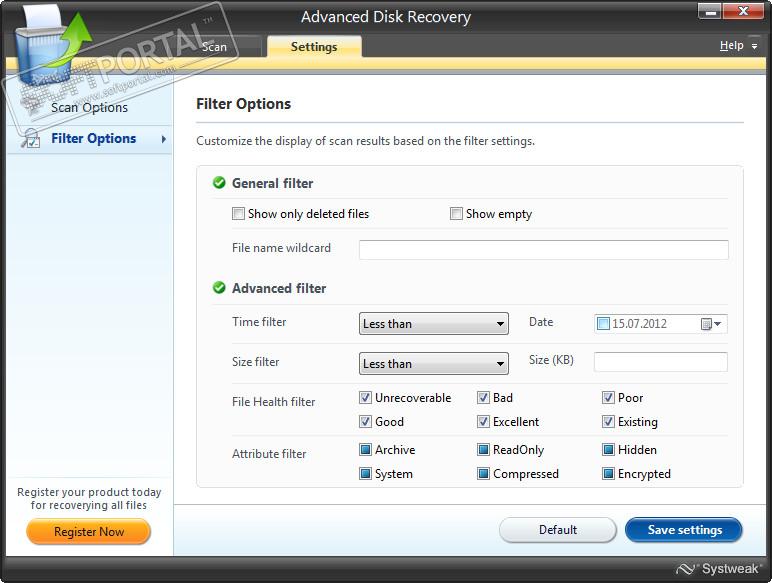Select the Settings tab
Viewport: 772px width, 583px height.
pyautogui.click(x=314, y=47)
